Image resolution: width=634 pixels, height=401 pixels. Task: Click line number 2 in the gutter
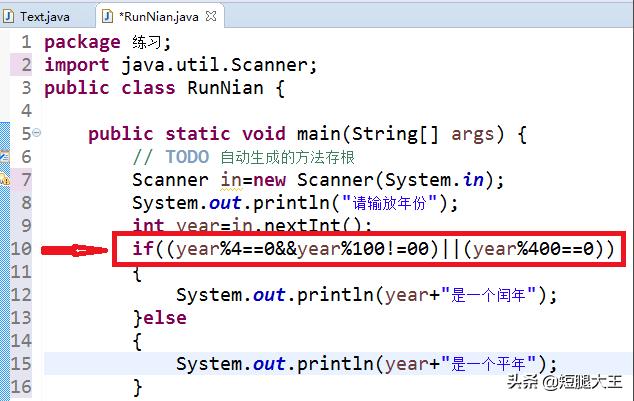click(26, 65)
